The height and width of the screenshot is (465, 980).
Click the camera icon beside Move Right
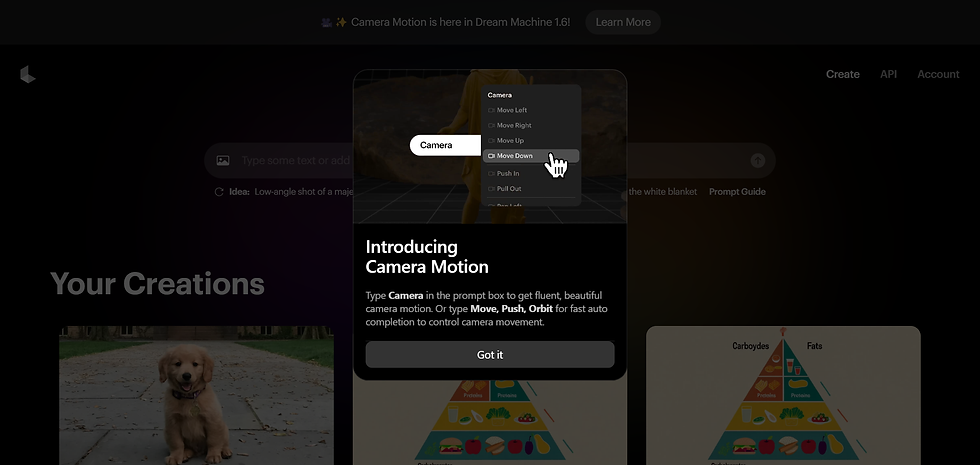(491, 125)
